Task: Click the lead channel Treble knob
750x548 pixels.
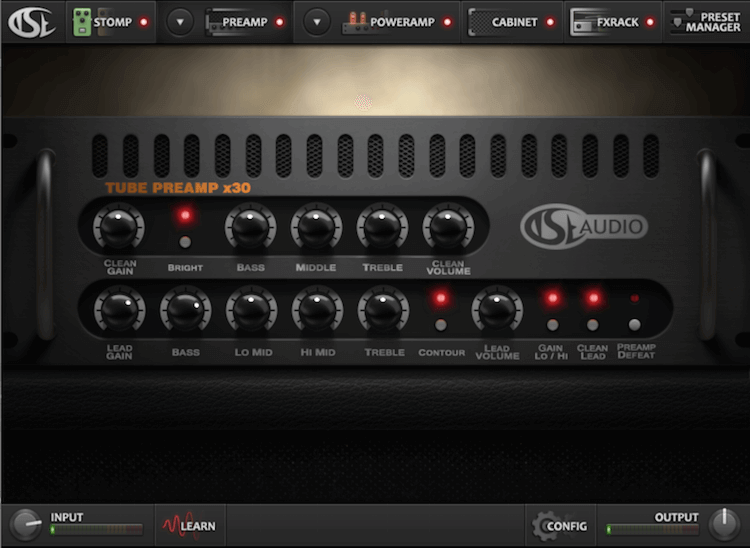Action: coord(383,310)
